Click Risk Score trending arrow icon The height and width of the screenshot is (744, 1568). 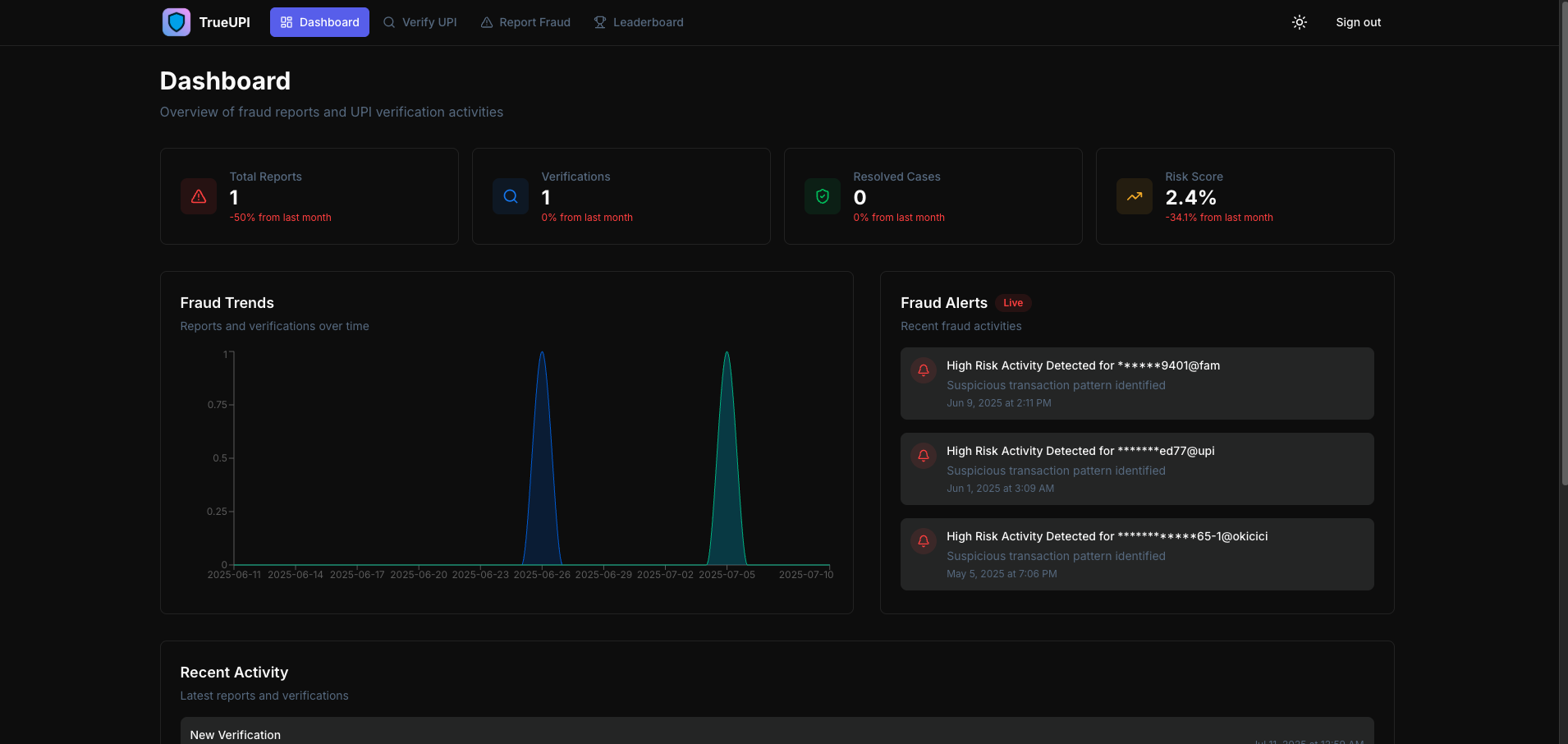point(1135,196)
